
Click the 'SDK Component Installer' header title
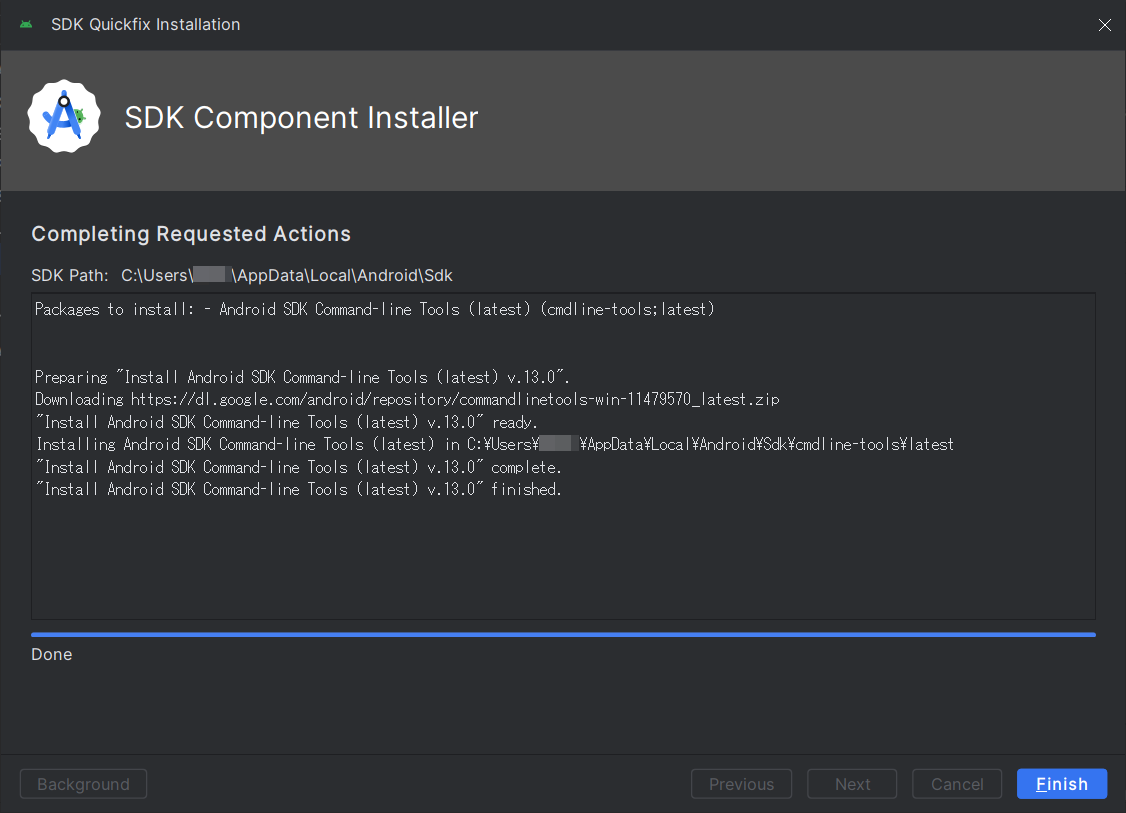(x=301, y=118)
